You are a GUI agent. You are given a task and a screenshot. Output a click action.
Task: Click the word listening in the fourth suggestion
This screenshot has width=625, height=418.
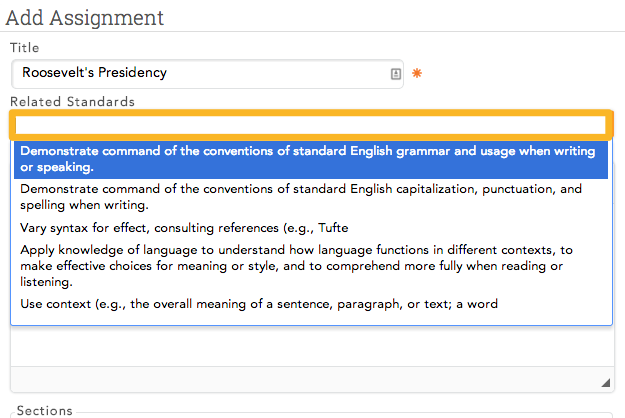[46, 282]
